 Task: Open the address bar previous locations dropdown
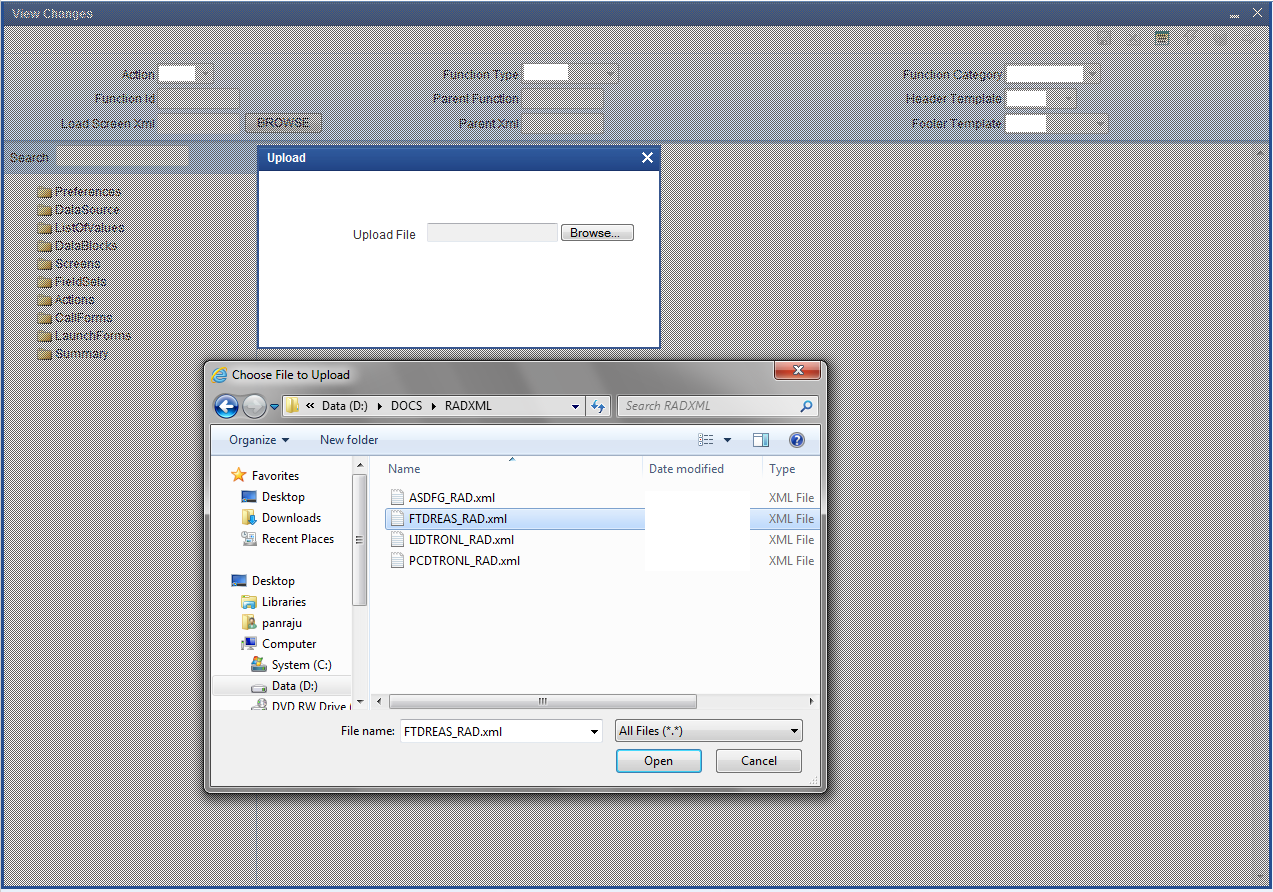click(x=575, y=406)
